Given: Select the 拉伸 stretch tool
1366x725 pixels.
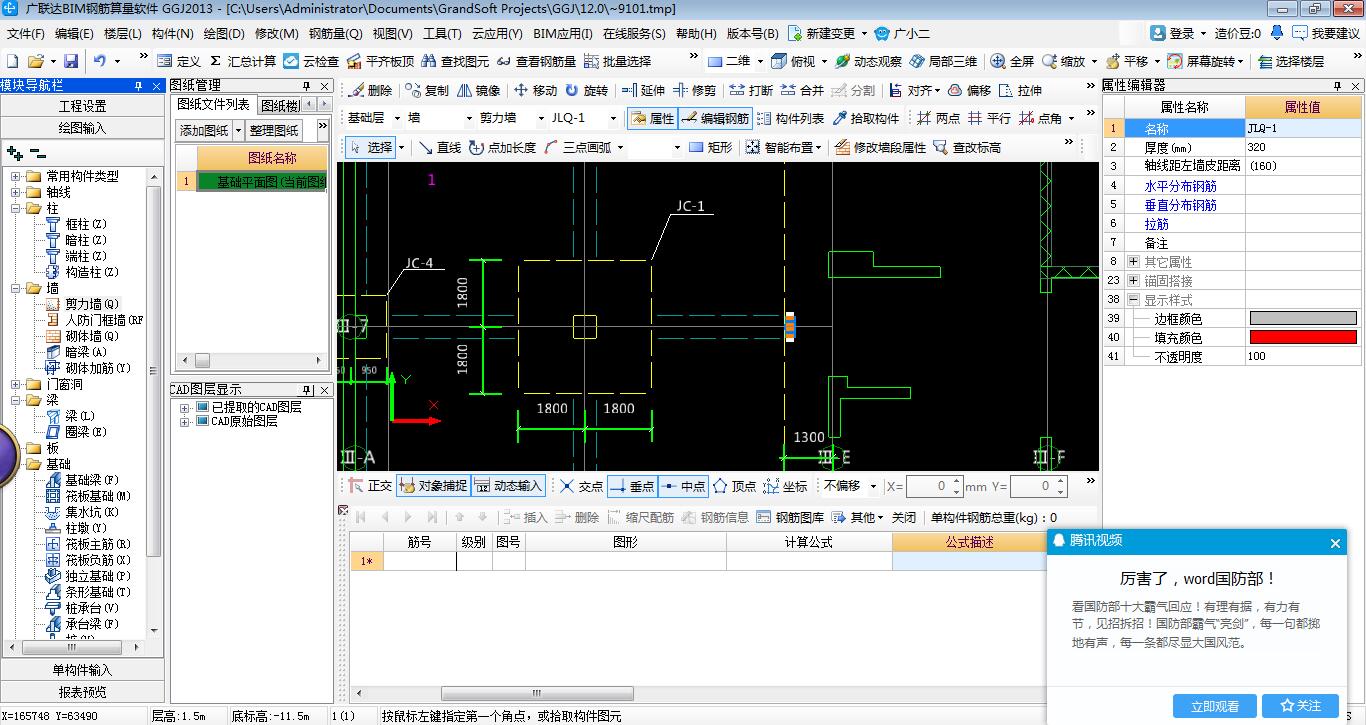Looking at the screenshot, I should [x=1020, y=90].
